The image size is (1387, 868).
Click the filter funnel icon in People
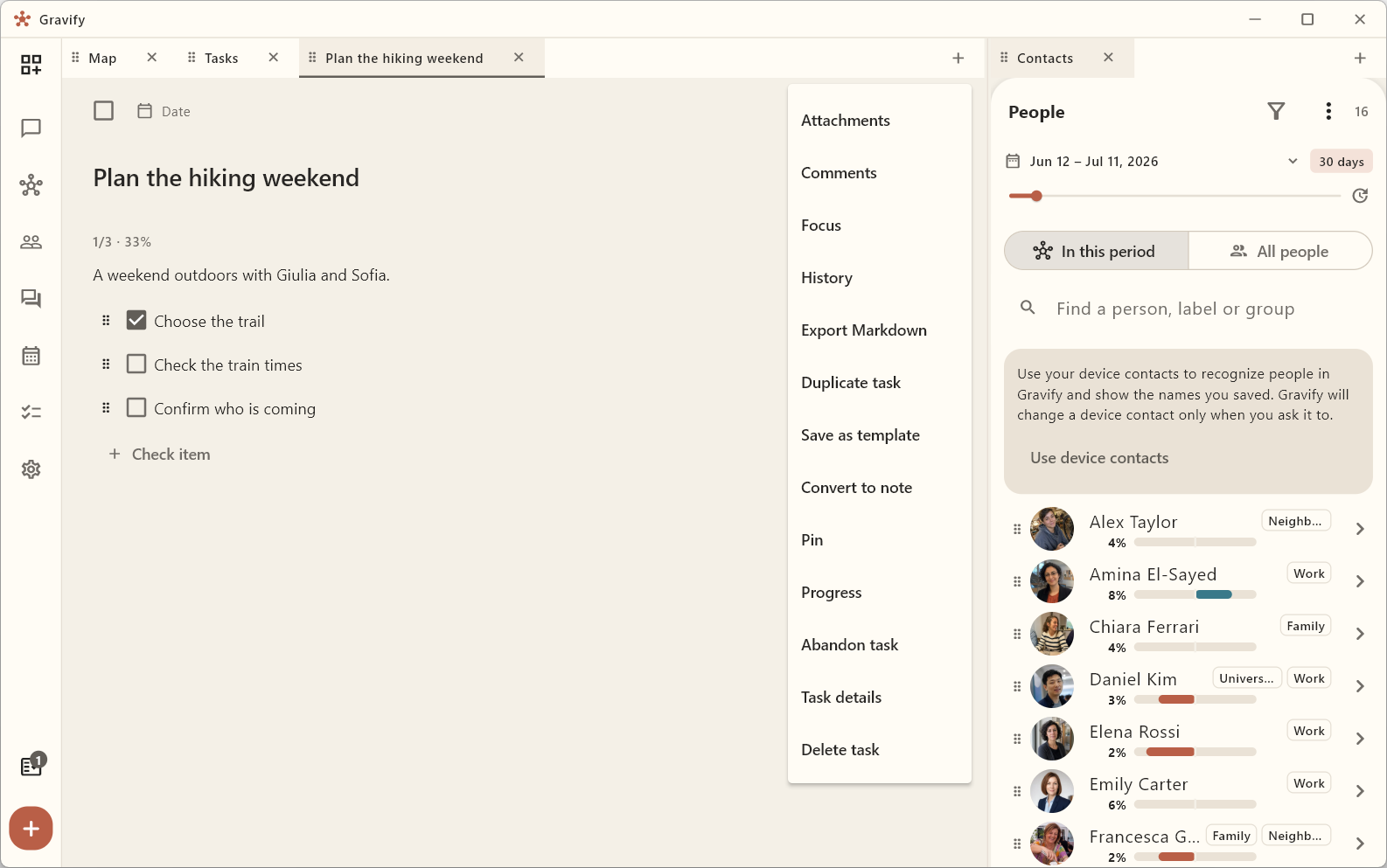click(x=1276, y=111)
